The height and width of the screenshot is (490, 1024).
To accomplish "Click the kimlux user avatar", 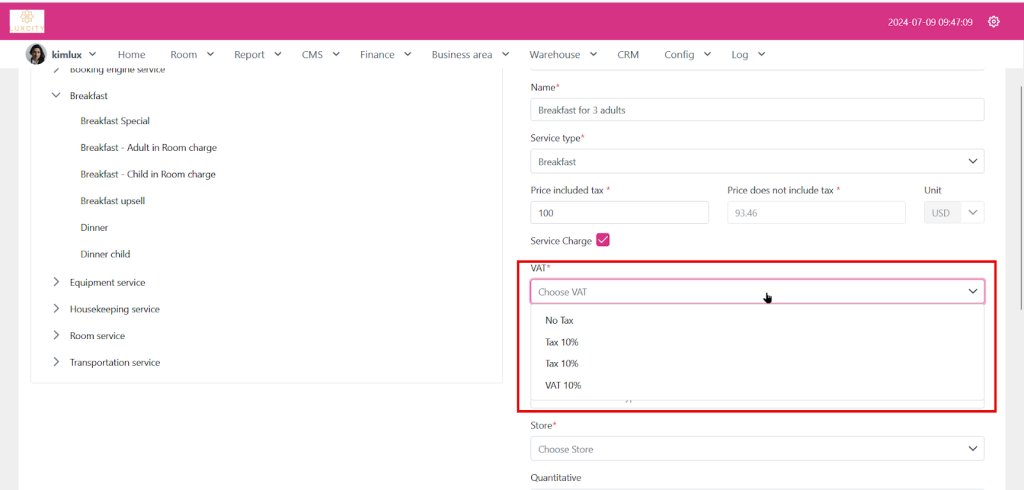I will 36,54.
